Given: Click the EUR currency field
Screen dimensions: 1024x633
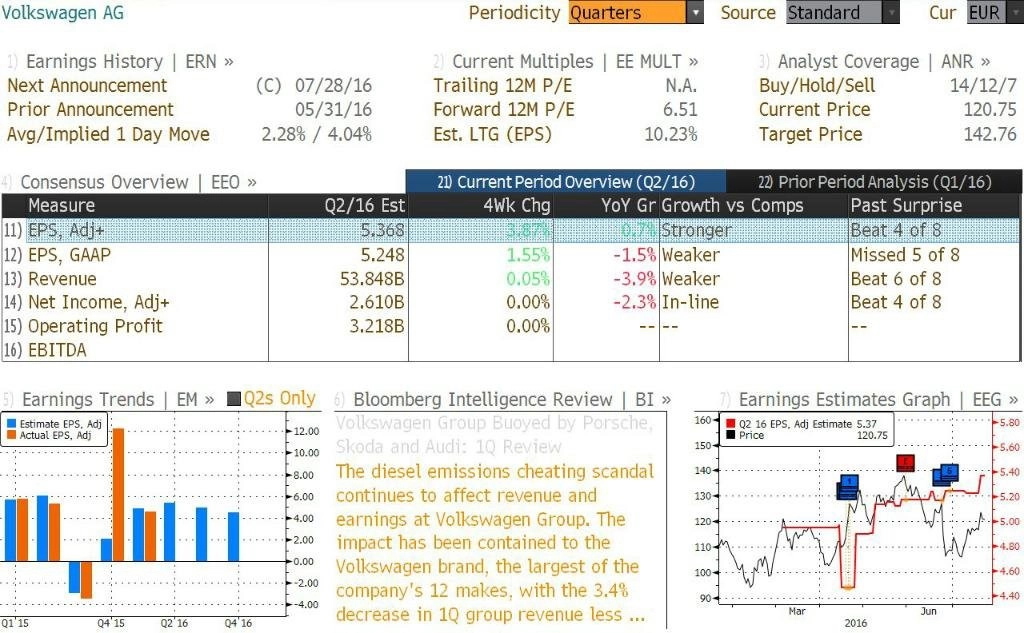Looking at the screenshot, I should click(x=984, y=12).
